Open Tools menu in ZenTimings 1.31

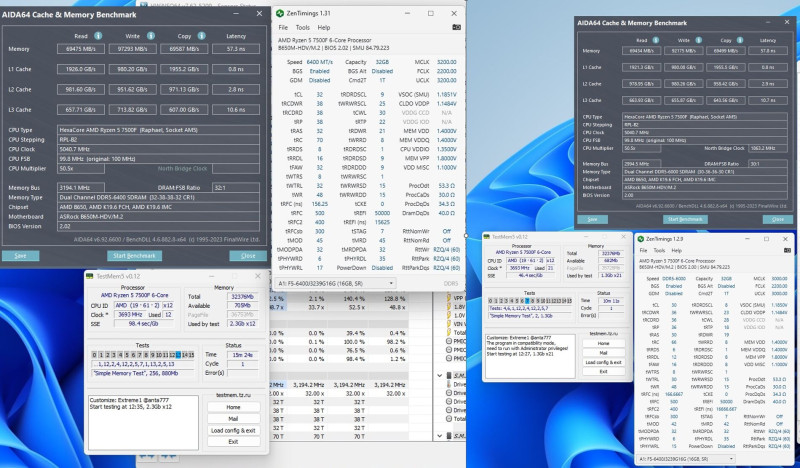(x=303, y=28)
